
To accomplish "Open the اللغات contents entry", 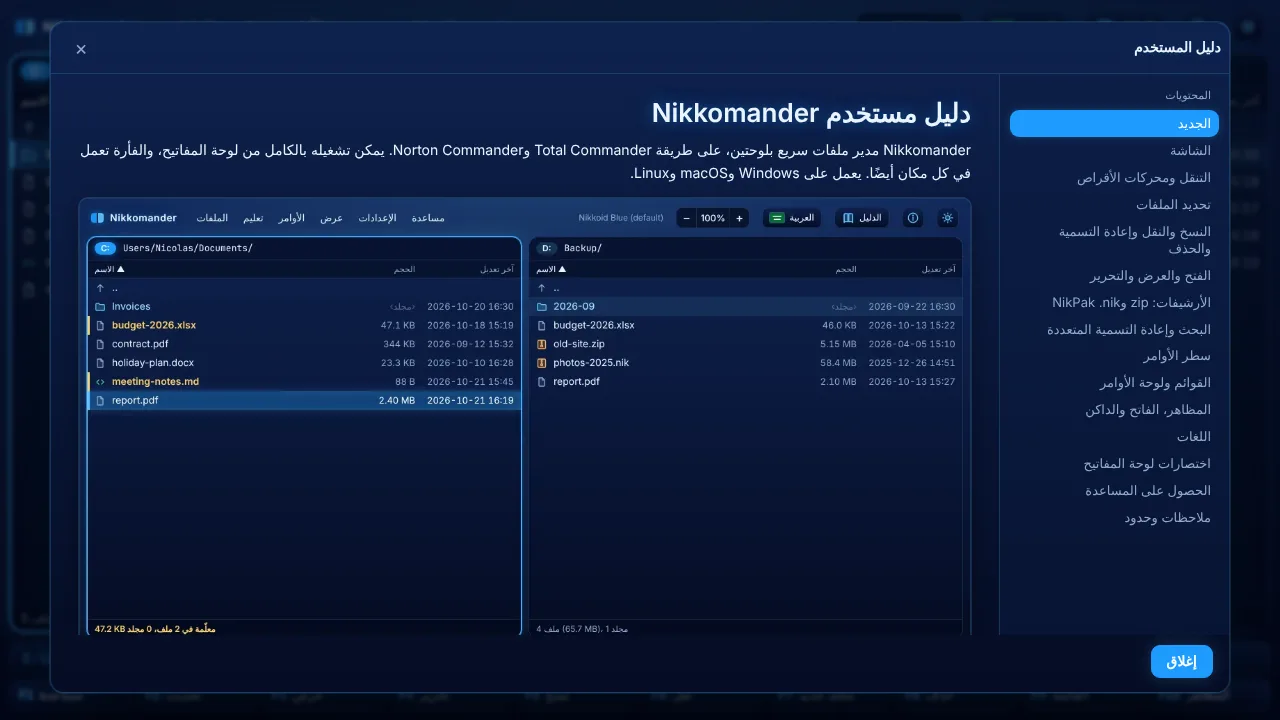I will [x=1114, y=438].
